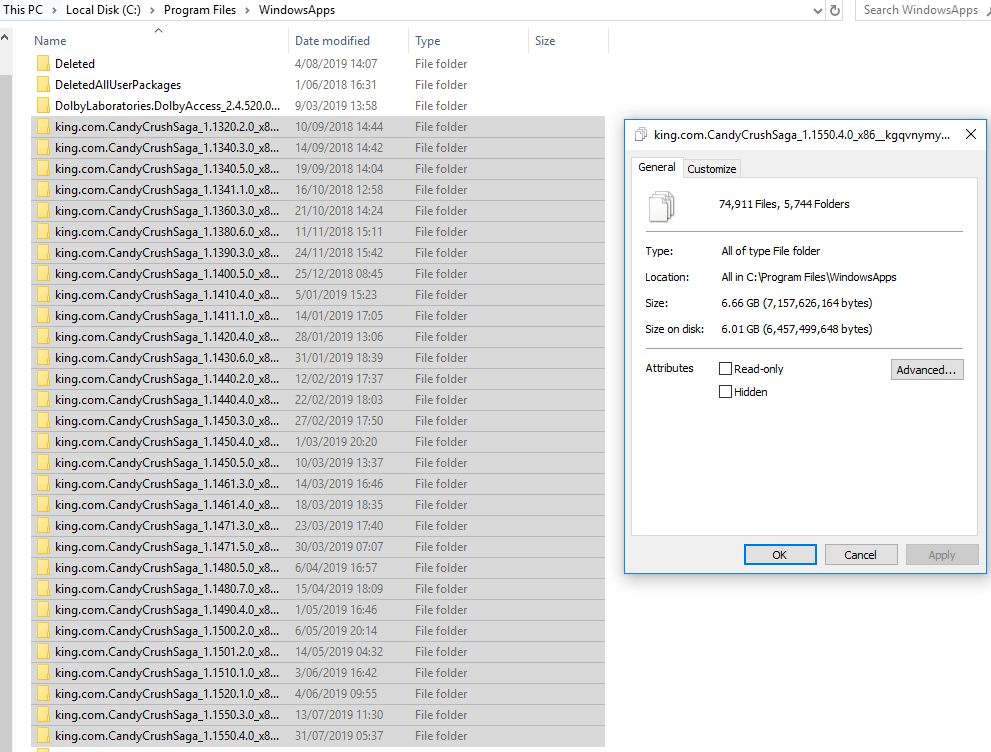
Task: Click folder icon of CandyCrushSaga_1.1390.3.0
Action: point(43,253)
